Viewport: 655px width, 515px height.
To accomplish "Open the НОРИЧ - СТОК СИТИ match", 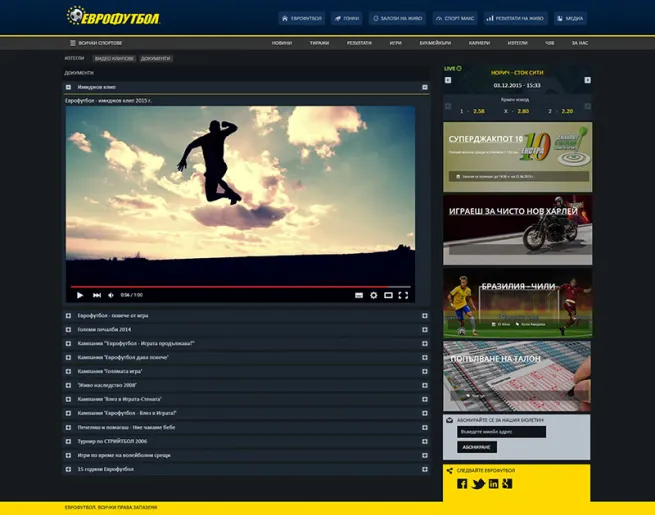I will point(517,73).
